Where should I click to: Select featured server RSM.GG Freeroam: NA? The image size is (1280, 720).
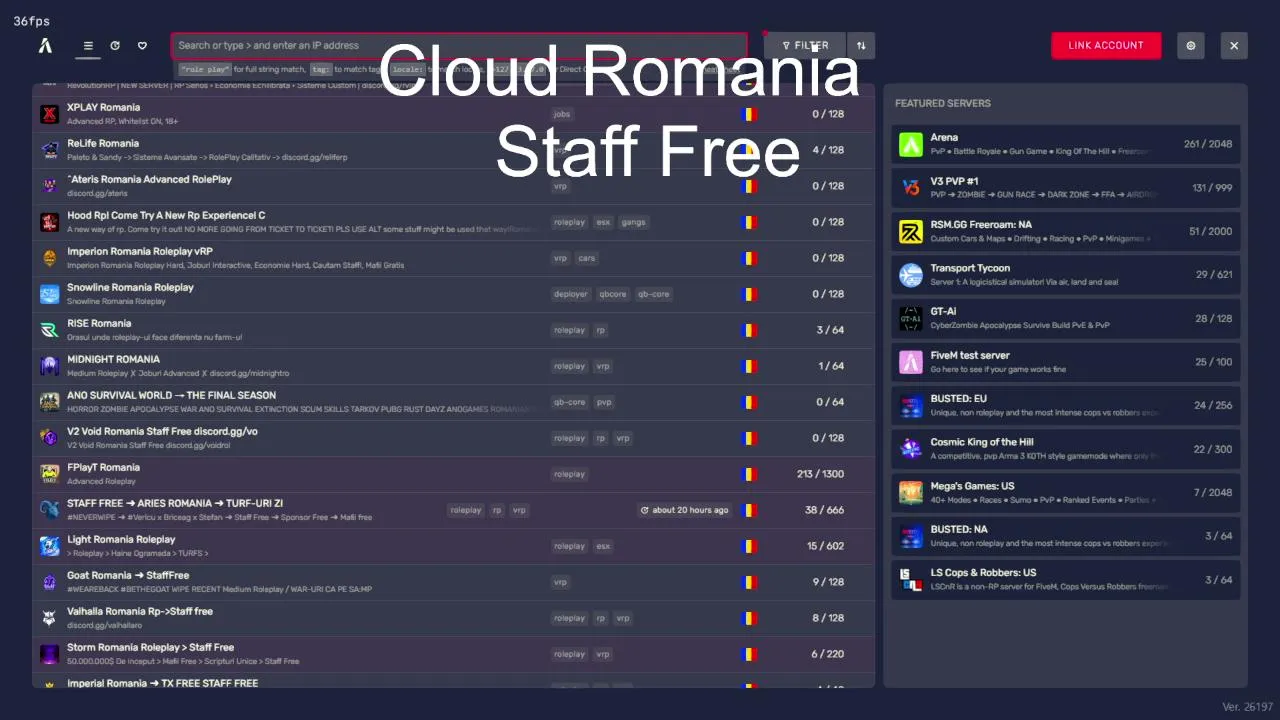[1065, 231]
